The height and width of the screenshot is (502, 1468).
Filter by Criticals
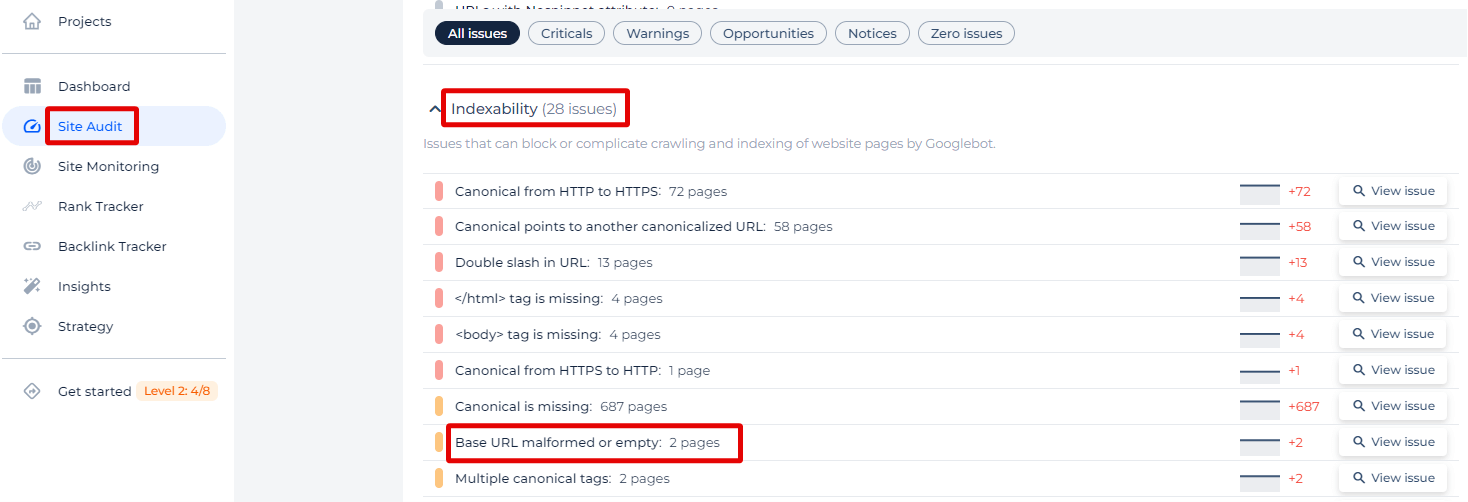pyautogui.click(x=566, y=34)
